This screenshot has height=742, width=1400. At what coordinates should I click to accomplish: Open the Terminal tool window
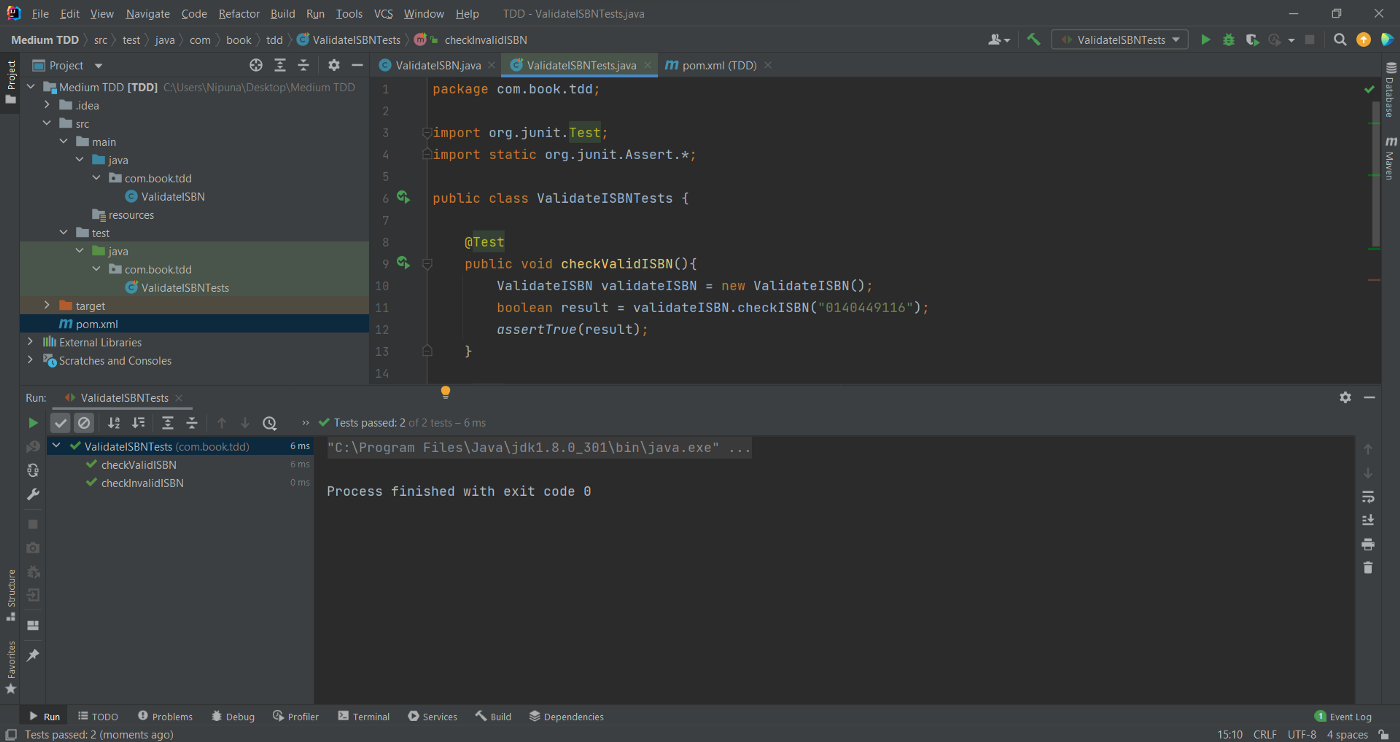[364, 716]
